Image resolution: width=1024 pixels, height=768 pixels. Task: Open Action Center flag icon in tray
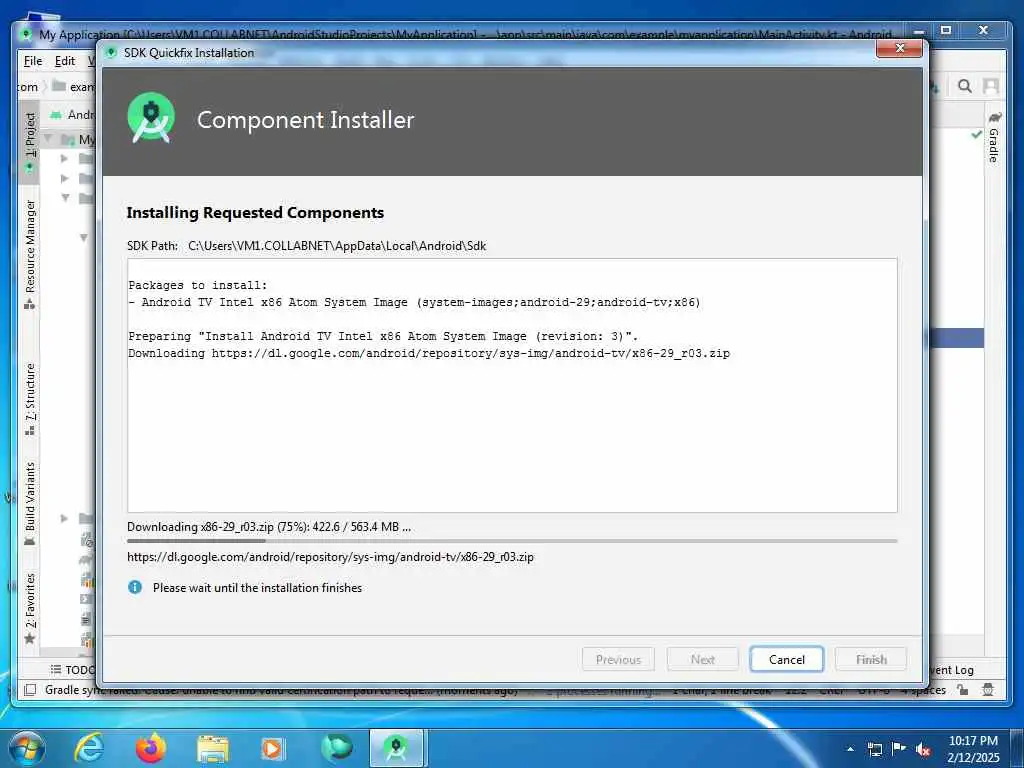pyautogui.click(x=899, y=749)
